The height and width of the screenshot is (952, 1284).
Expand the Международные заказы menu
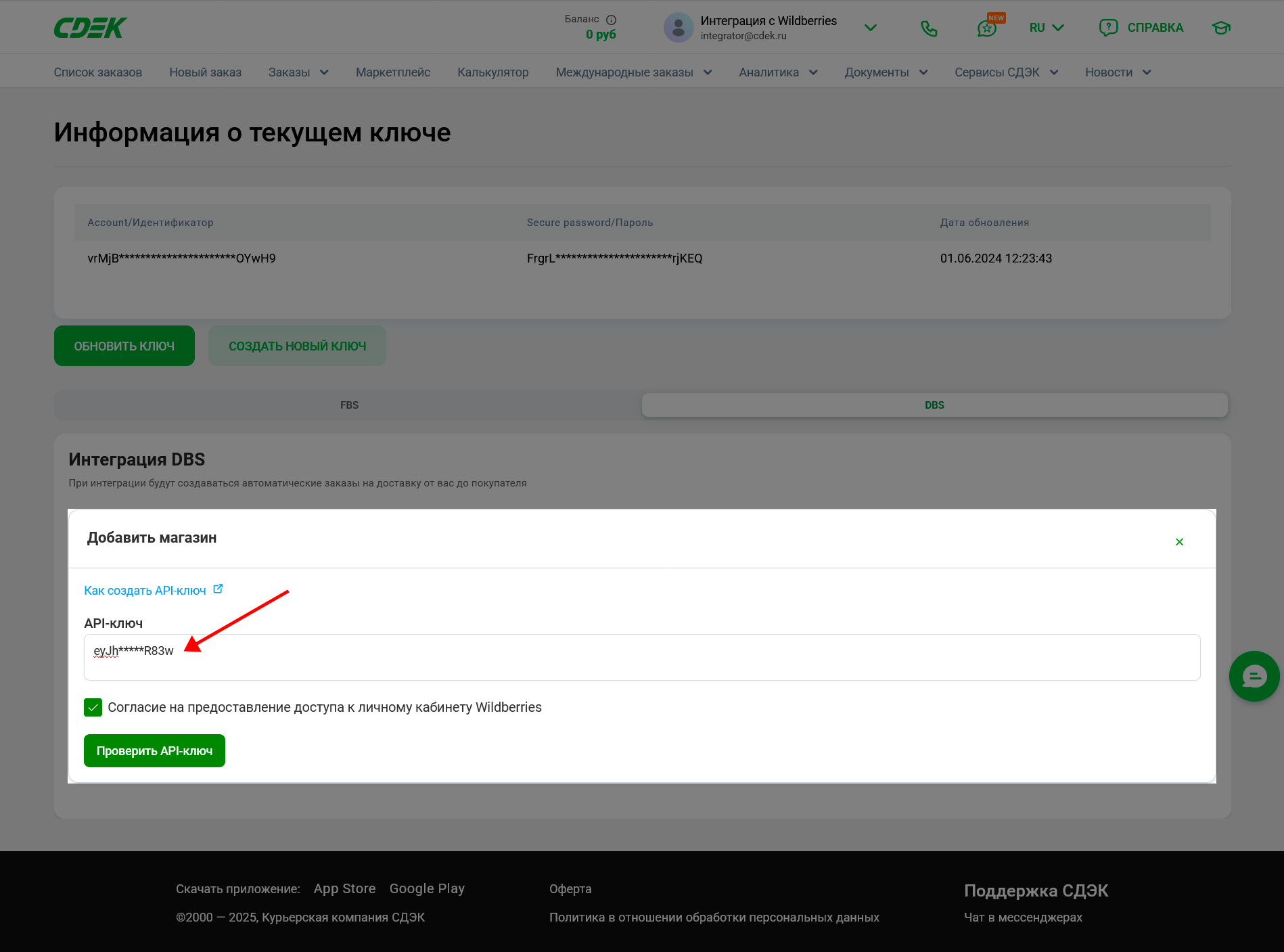[x=633, y=72]
